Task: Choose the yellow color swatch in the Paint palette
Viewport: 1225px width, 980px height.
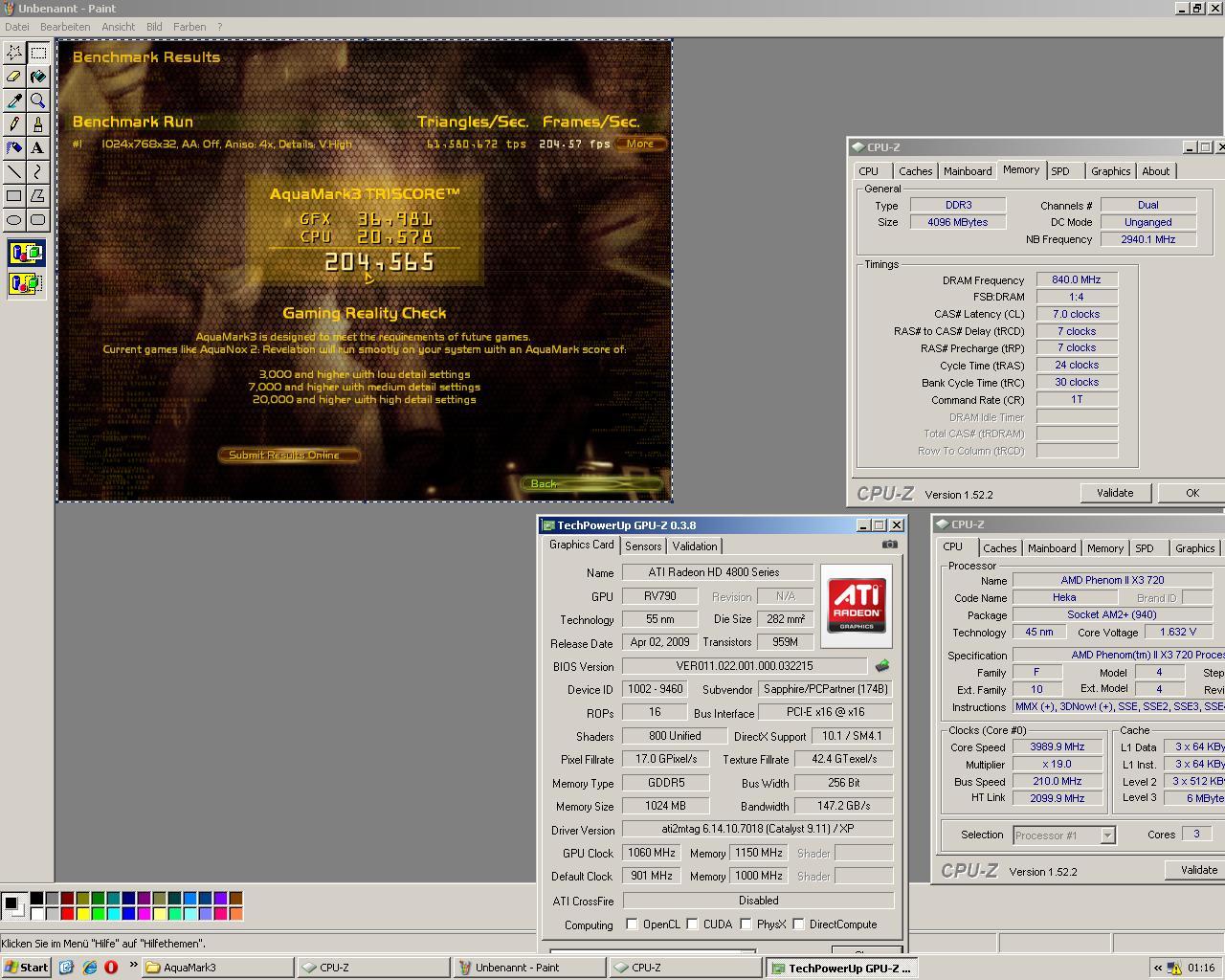Action: tap(82, 913)
